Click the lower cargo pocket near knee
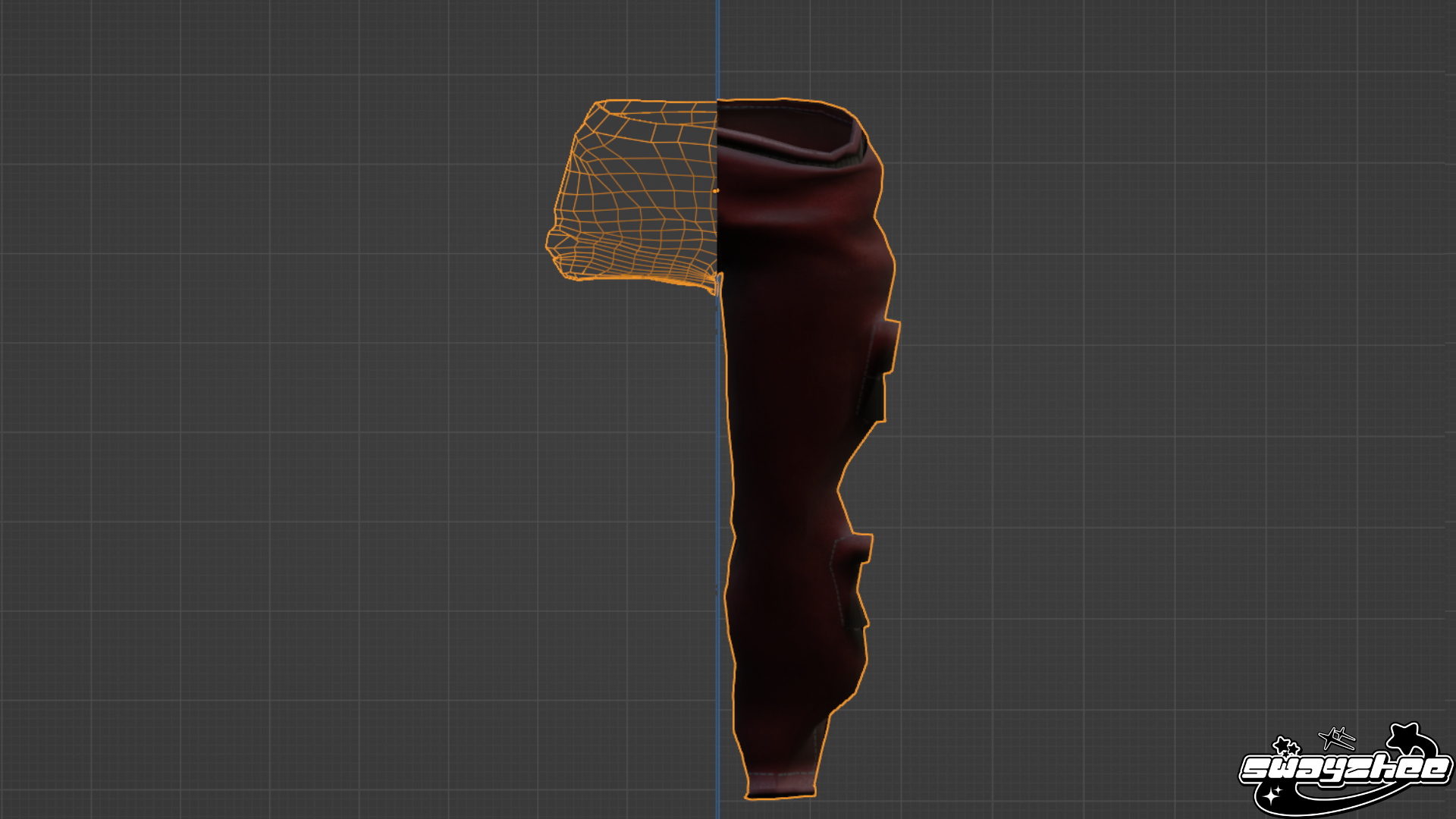1456x819 pixels. pos(853,580)
